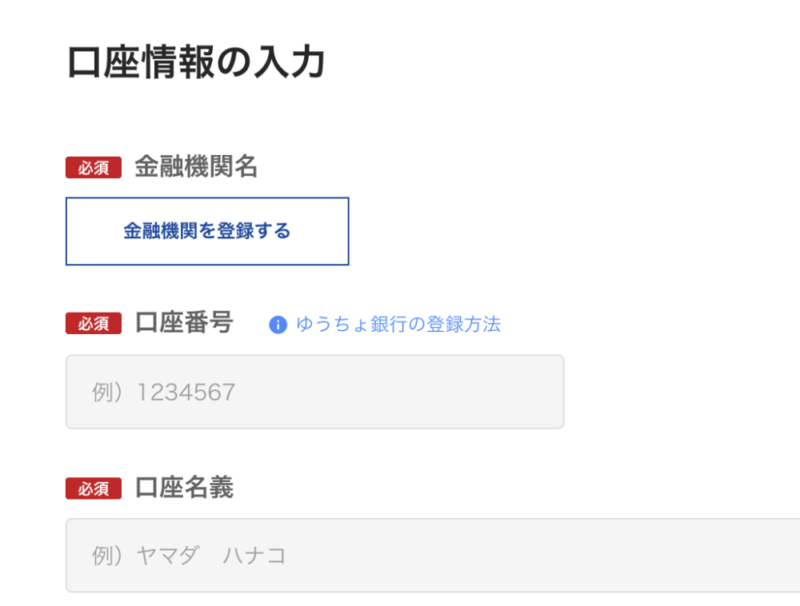Image resolution: width=800 pixels, height=606 pixels.
Task: Select the financial institution registration box
Action: (x=207, y=231)
